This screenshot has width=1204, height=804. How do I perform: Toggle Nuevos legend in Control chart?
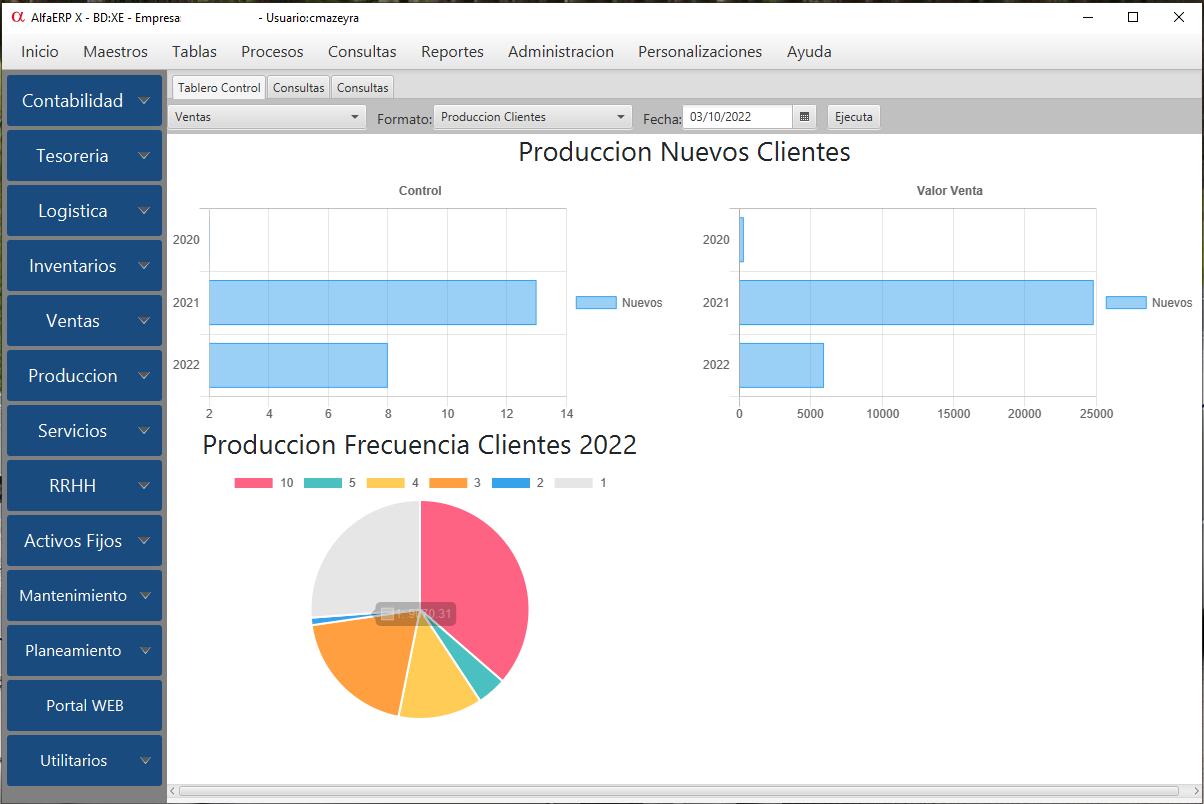[596, 303]
